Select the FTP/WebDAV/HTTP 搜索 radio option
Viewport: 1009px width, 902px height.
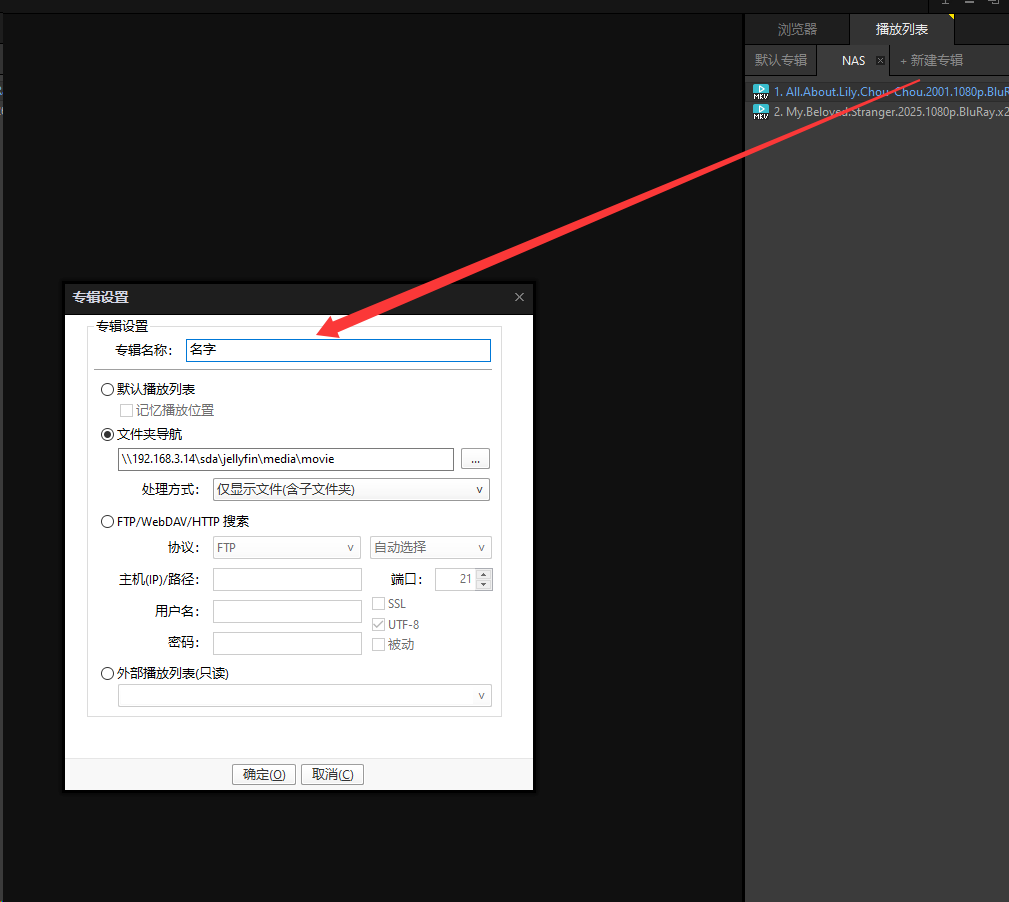(107, 521)
